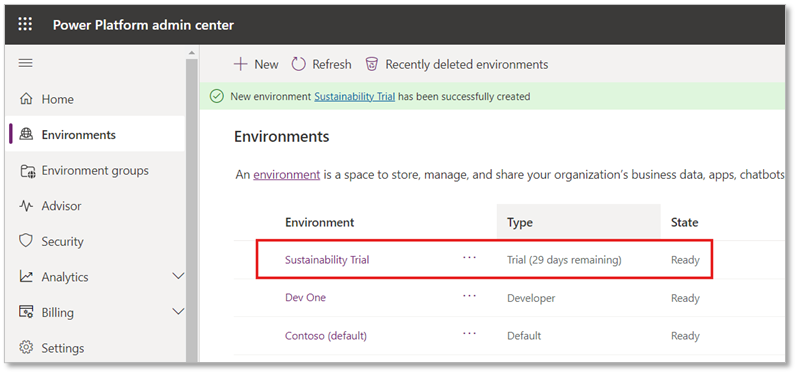Viewport: 797px width, 374px height.
Task: Follow the 'environment' help link
Action: click(x=287, y=175)
